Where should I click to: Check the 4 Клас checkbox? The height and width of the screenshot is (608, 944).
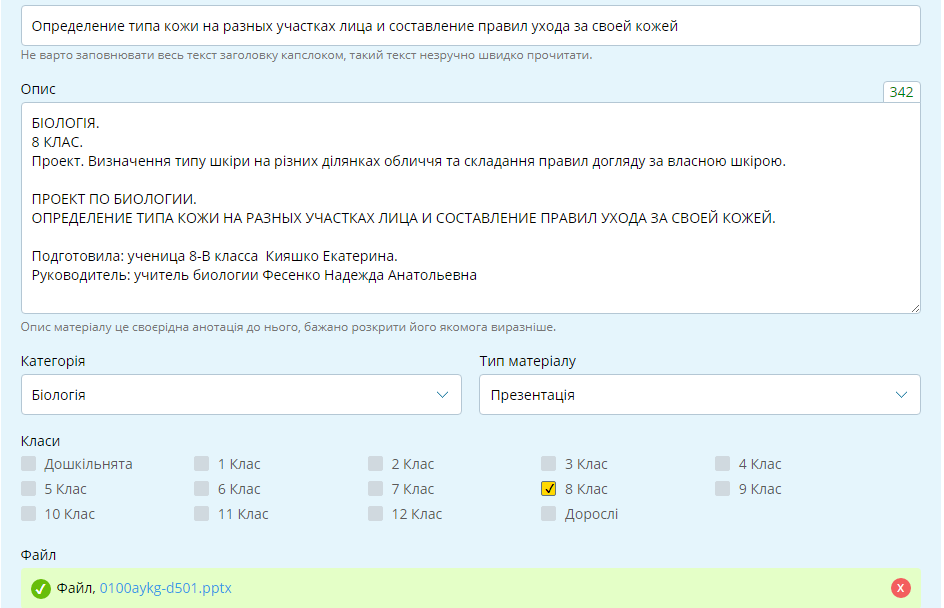tap(722, 463)
